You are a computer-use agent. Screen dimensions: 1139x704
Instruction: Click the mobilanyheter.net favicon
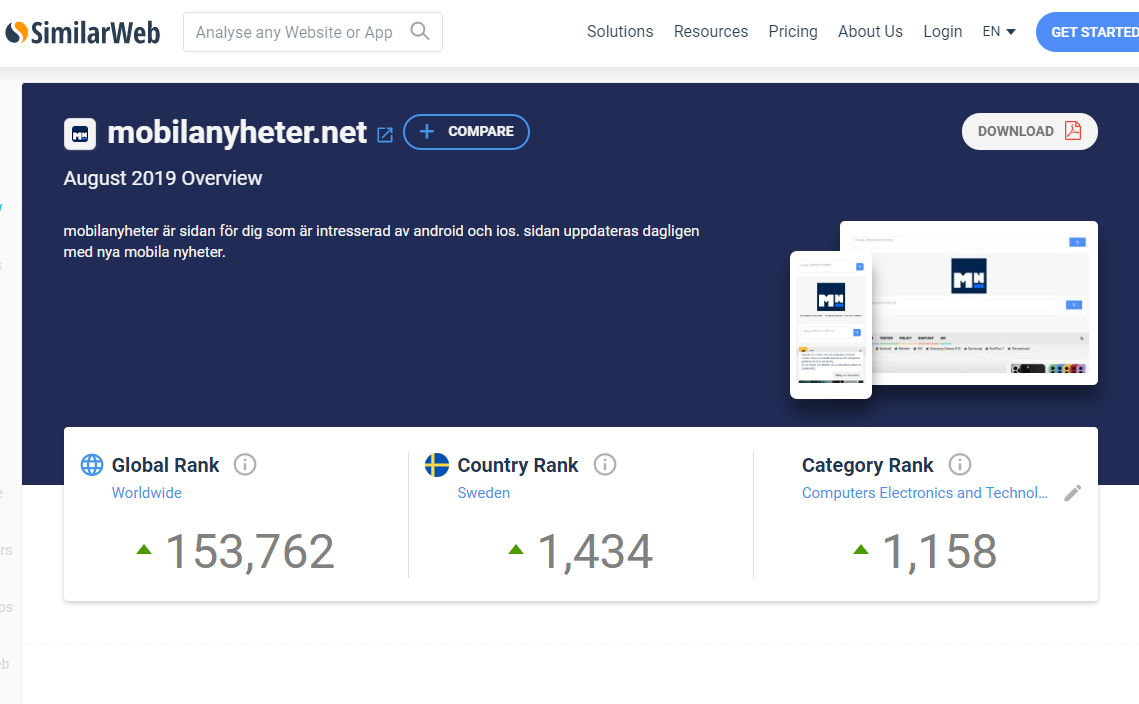(x=80, y=134)
